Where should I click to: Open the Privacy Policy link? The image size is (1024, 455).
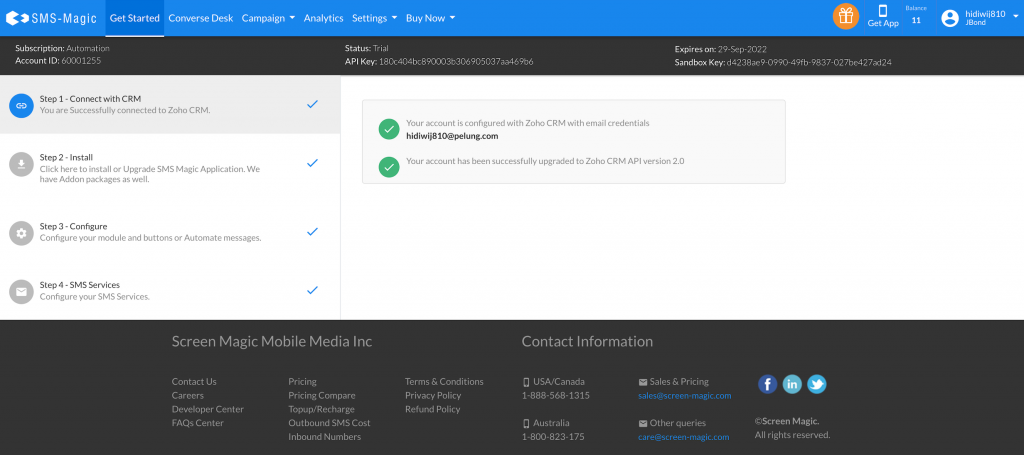click(433, 396)
